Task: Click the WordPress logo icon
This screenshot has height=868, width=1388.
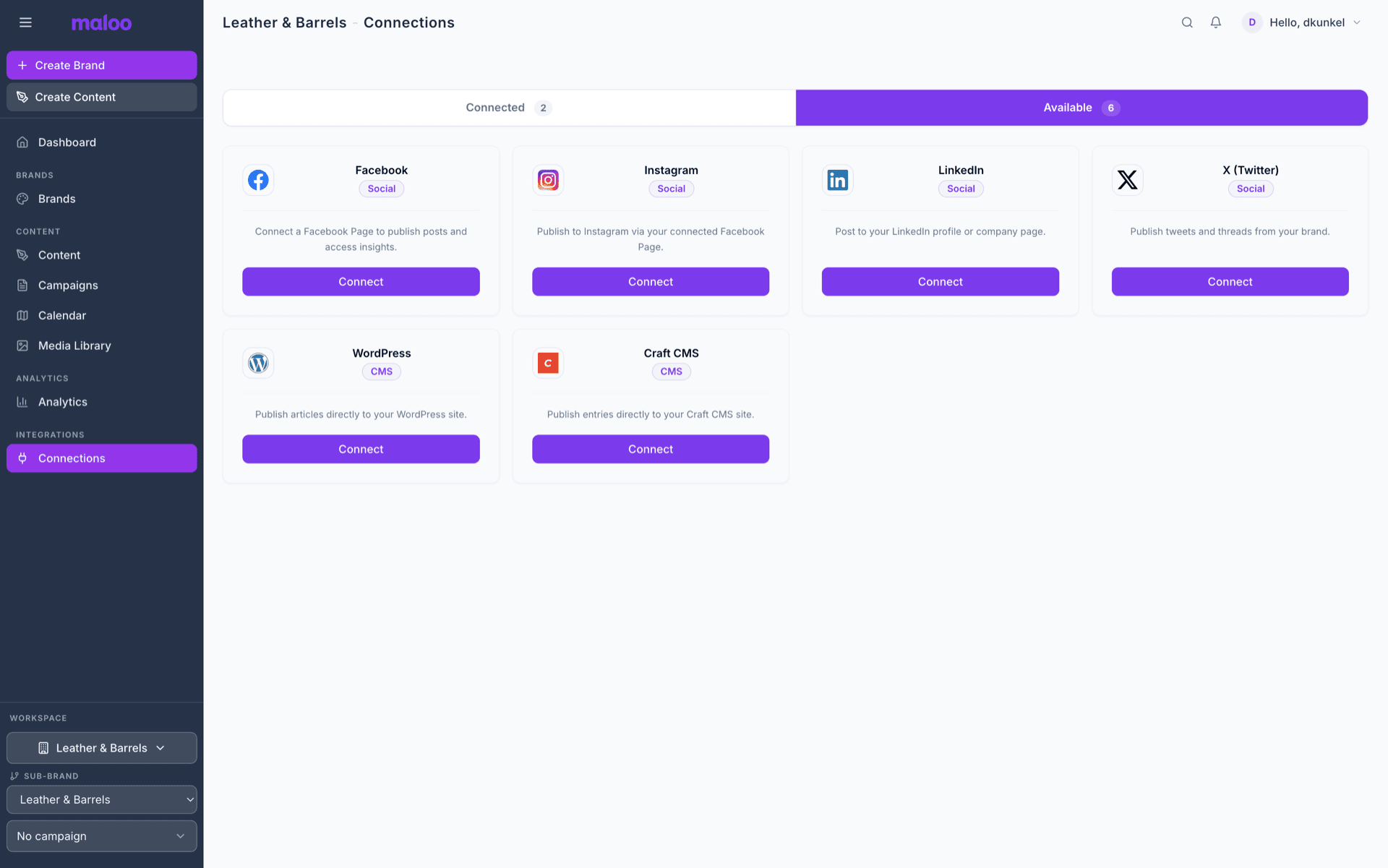Action: pyautogui.click(x=258, y=363)
